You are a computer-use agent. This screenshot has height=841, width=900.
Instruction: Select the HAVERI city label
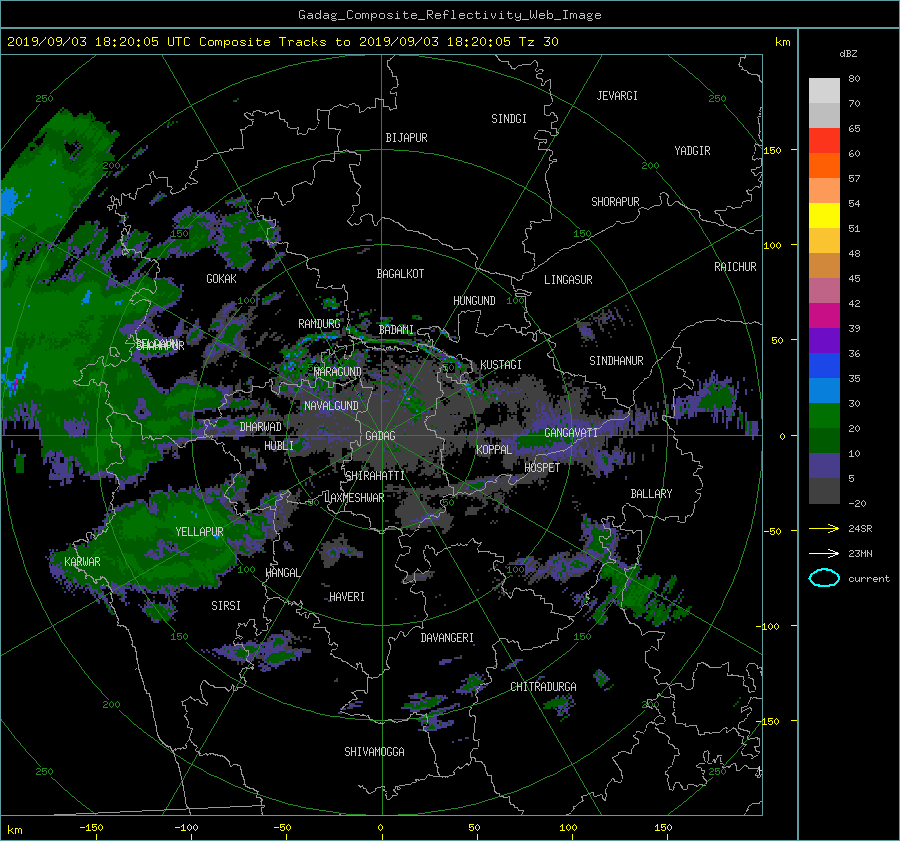tap(347, 597)
